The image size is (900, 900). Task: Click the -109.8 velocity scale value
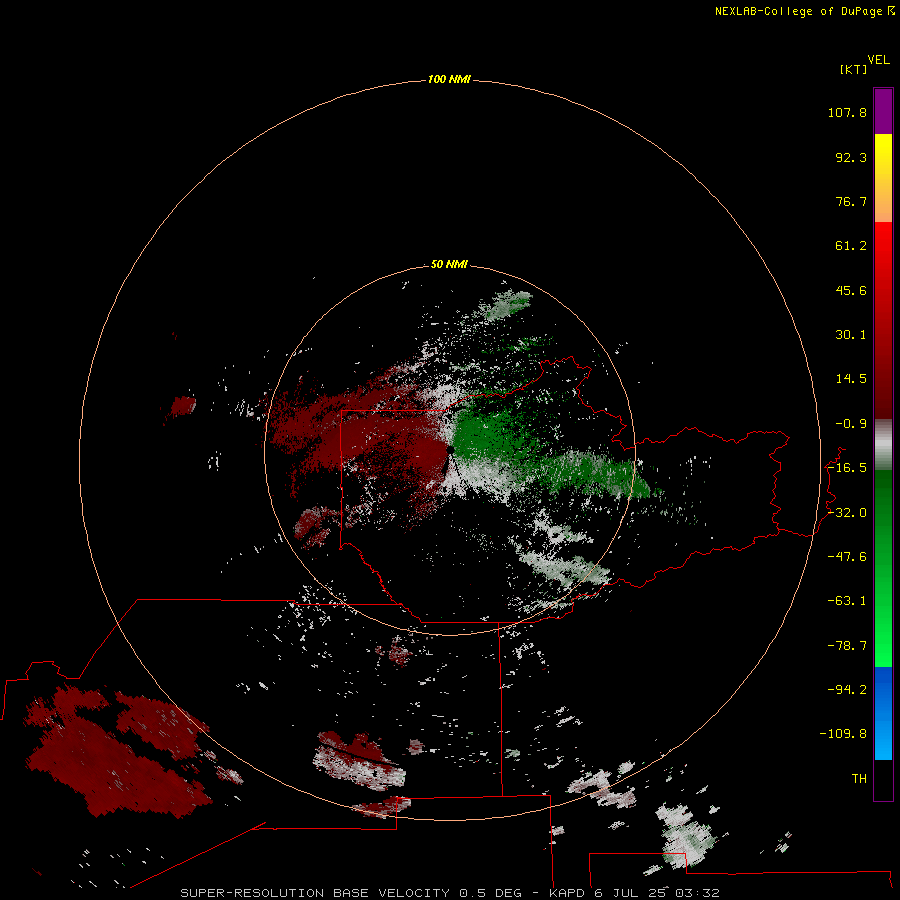844,734
